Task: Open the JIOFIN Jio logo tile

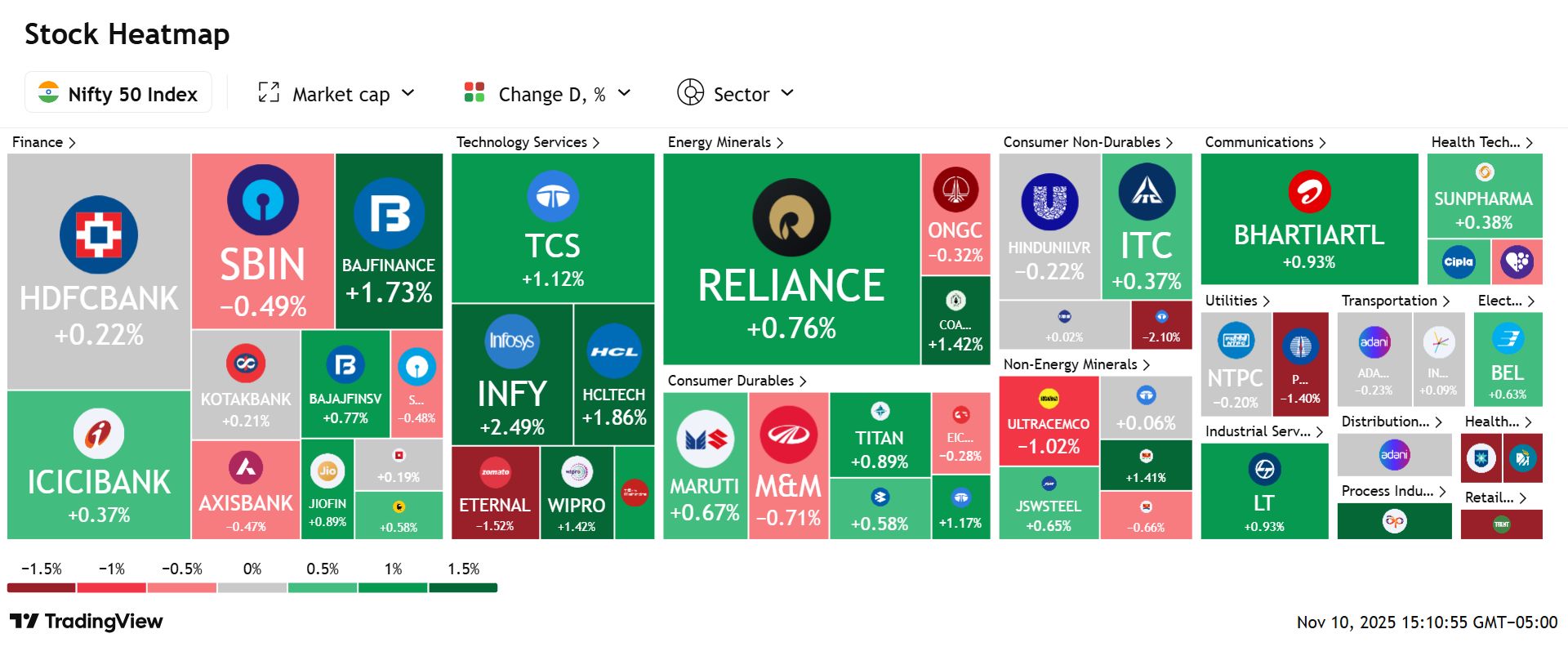Action: coord(327,471)
